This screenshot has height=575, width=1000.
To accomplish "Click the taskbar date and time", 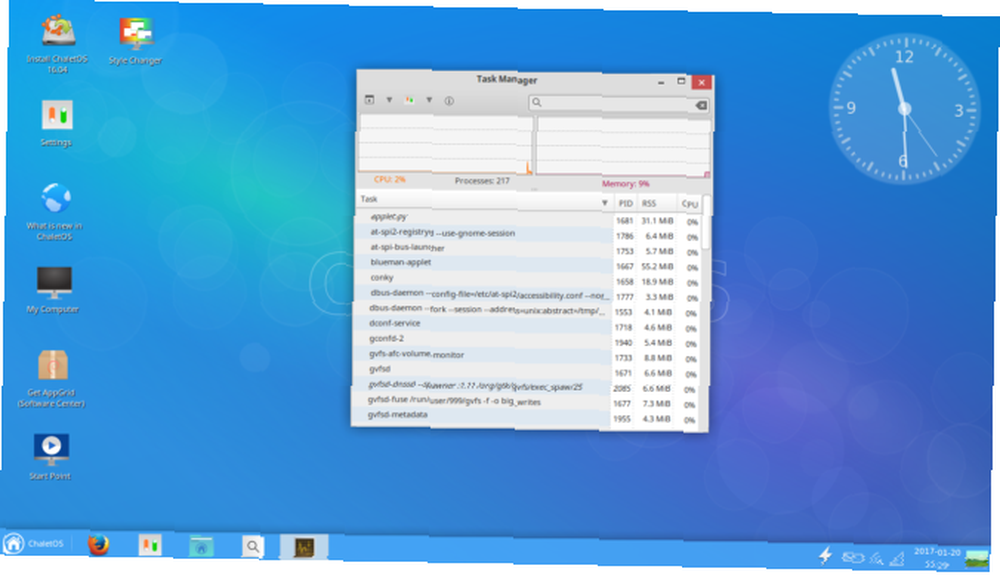I will (x=936, y=558).
